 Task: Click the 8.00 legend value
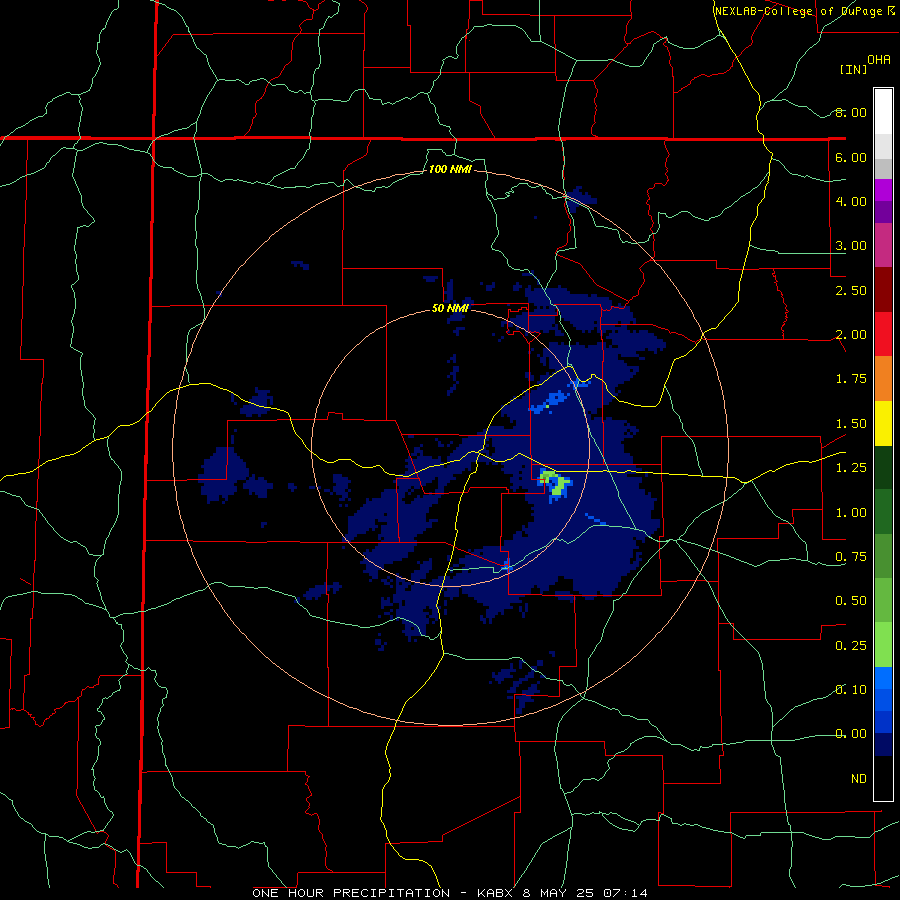[x=851, y=112]
